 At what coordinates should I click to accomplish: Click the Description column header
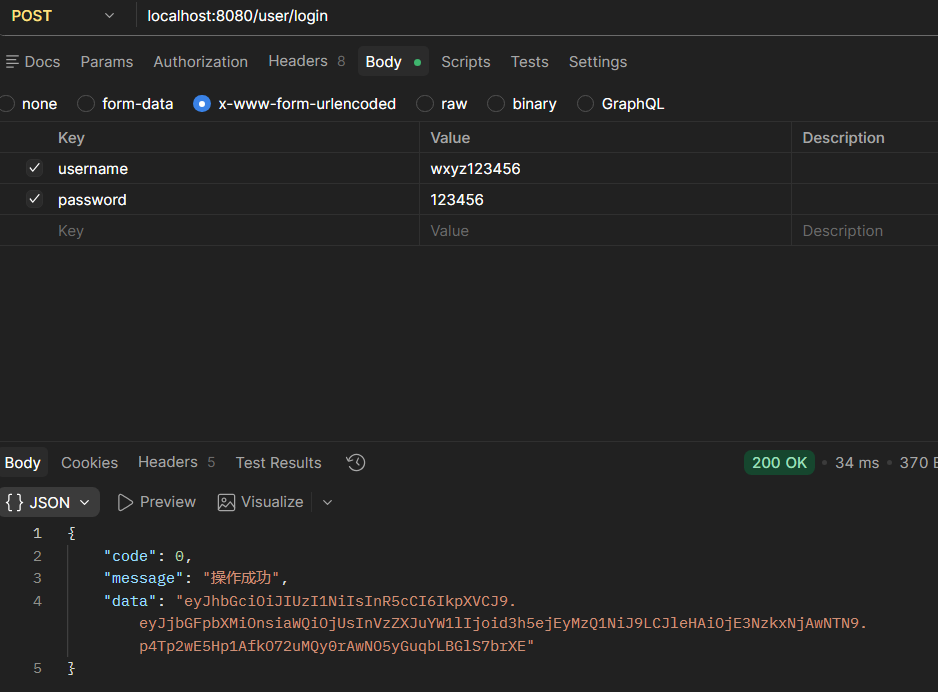click(843, 138)
